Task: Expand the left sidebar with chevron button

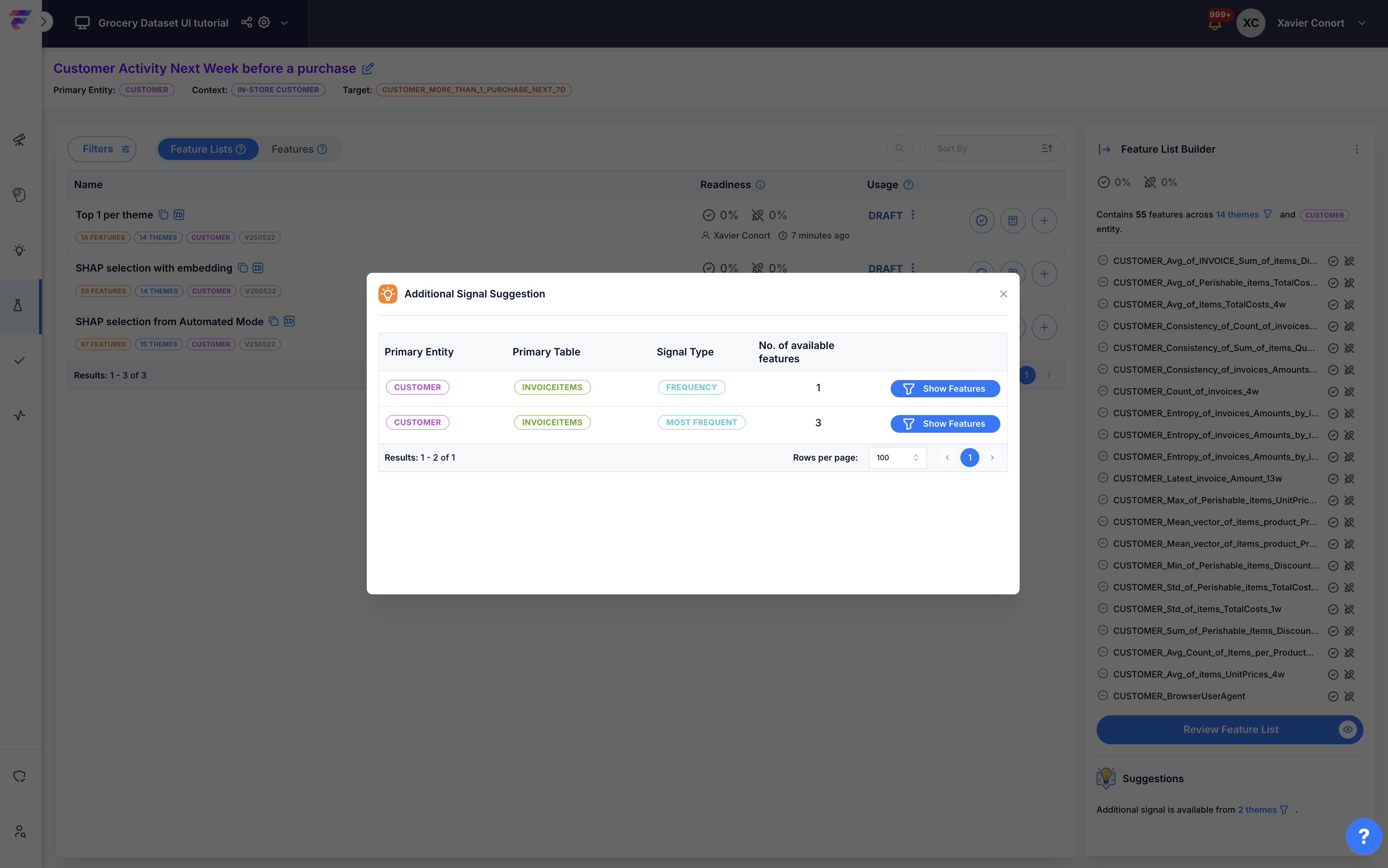Action: (x=43, y=22)
